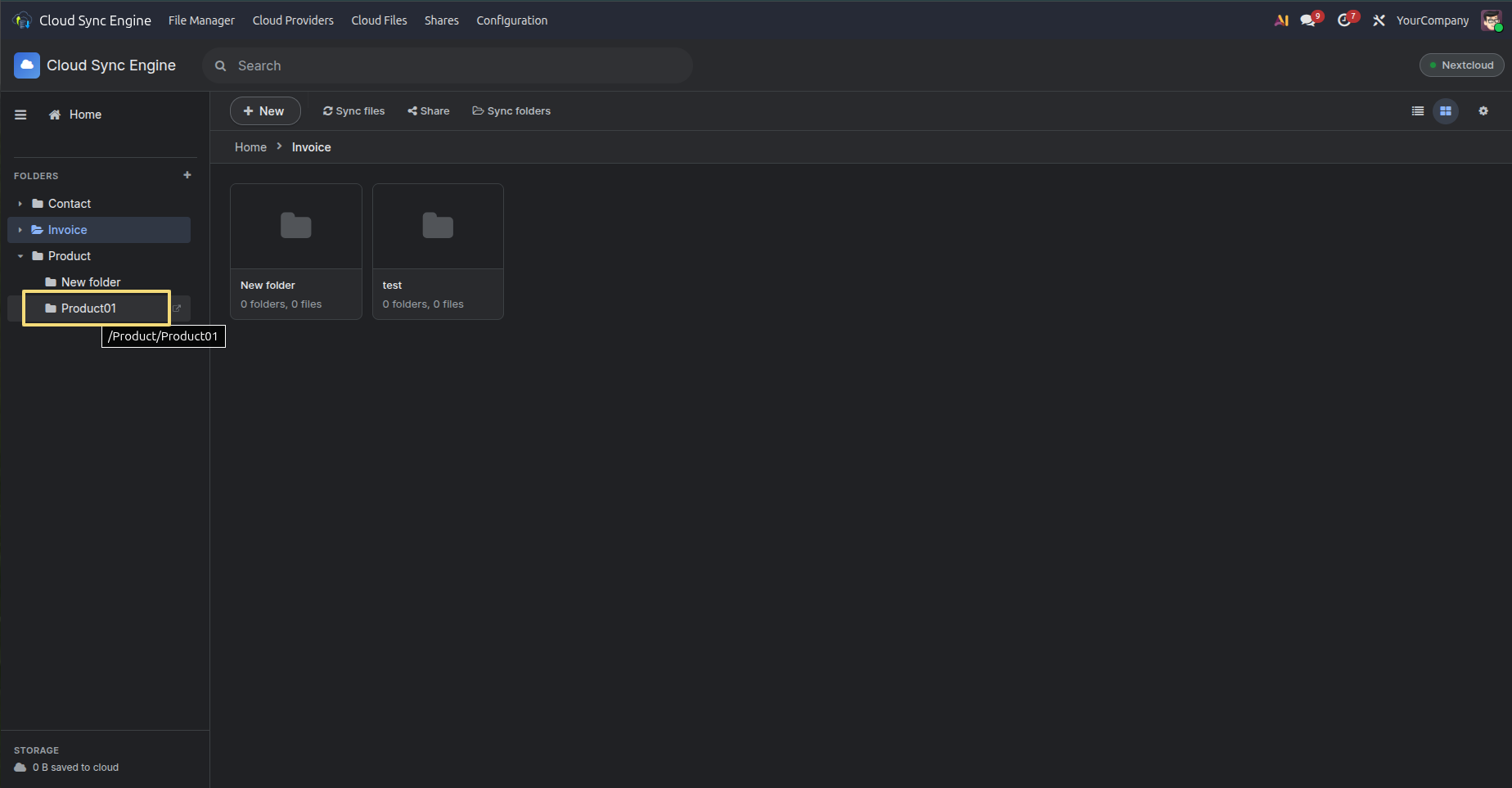This screenshot has width=1512, height=788.
Task: Click the test folder thumbnail icon
Action: pos(438,226)
